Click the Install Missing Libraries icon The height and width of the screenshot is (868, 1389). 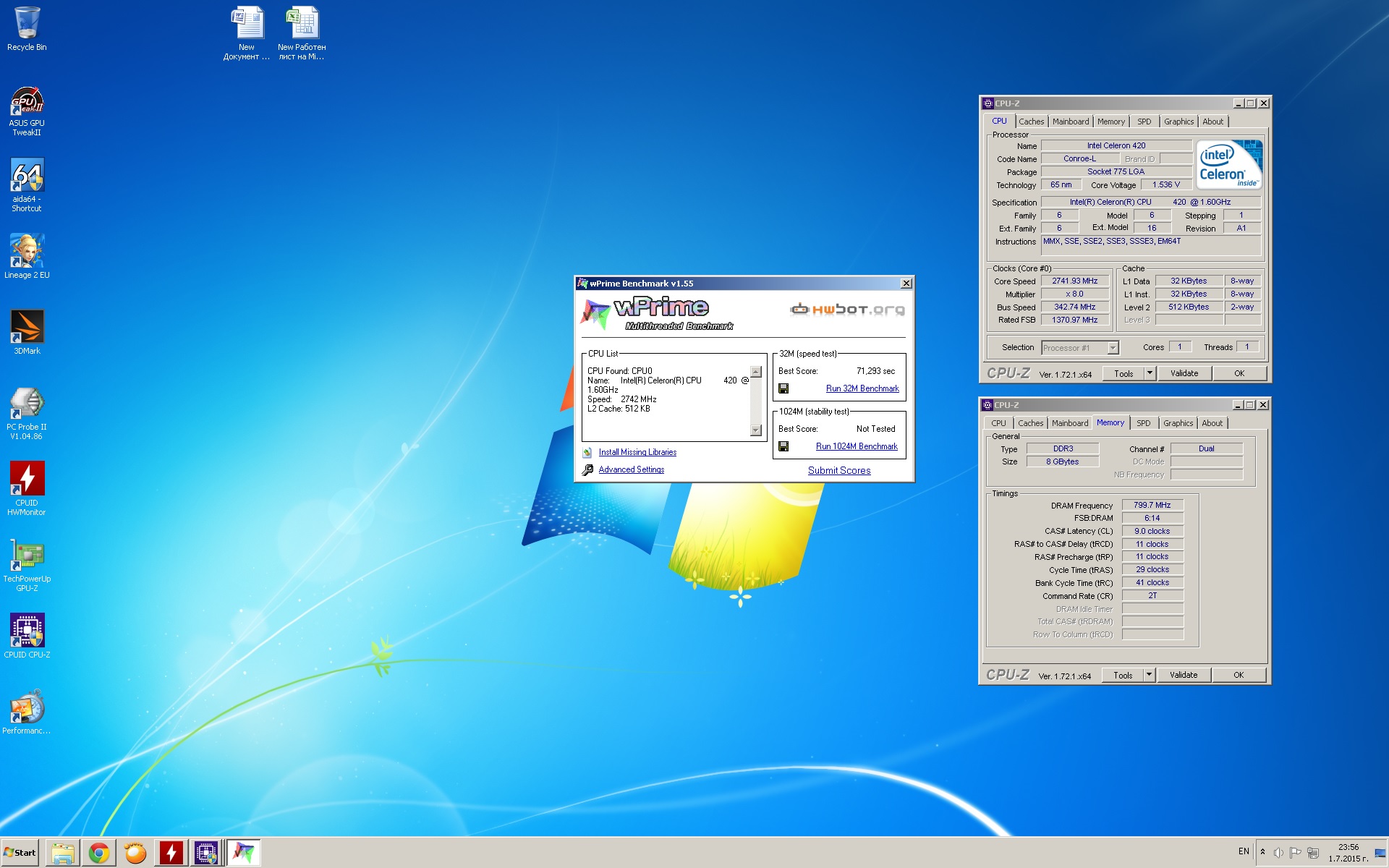click(x=587, y=452)
